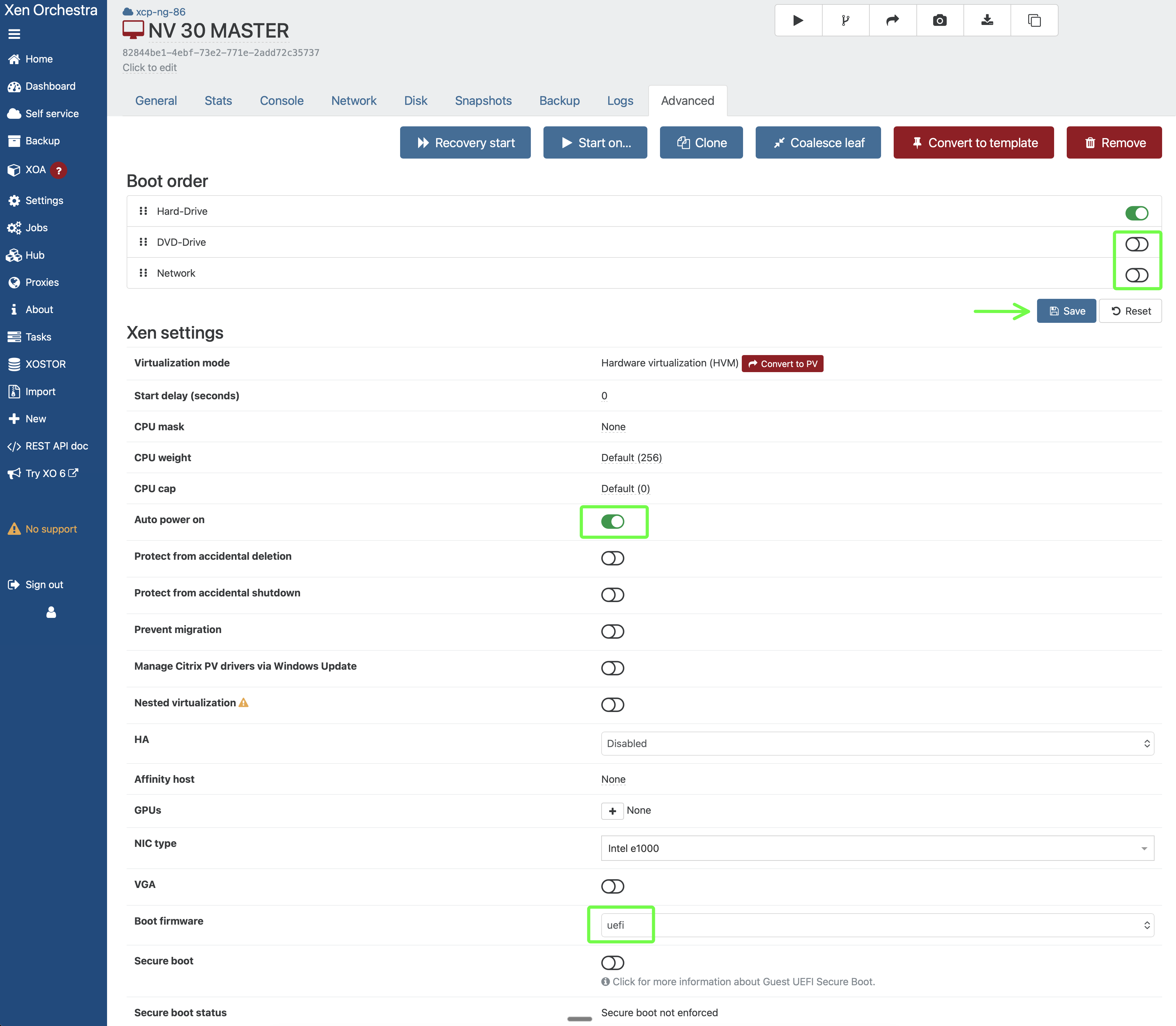
Task: Toggle the hamburger menu in sidebar
Action: [14, 34]
